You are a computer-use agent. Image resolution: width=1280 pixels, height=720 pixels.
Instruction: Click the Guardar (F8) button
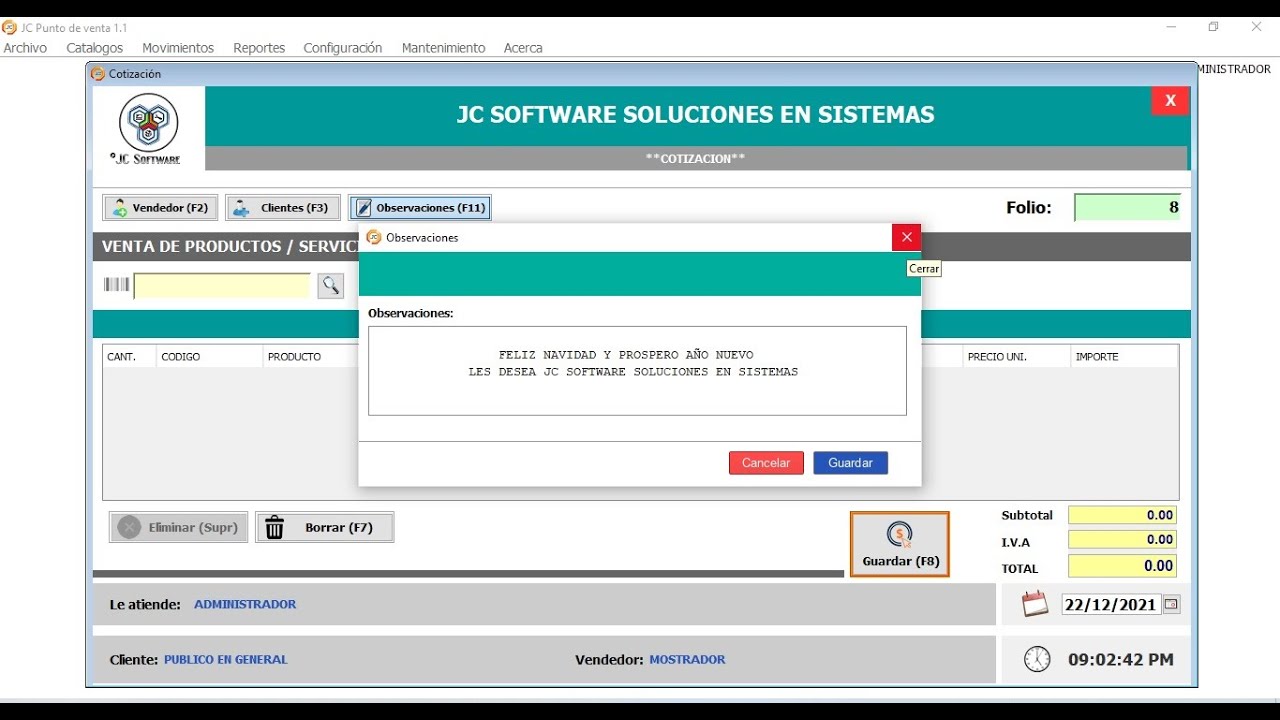click(x=900, y=545)
